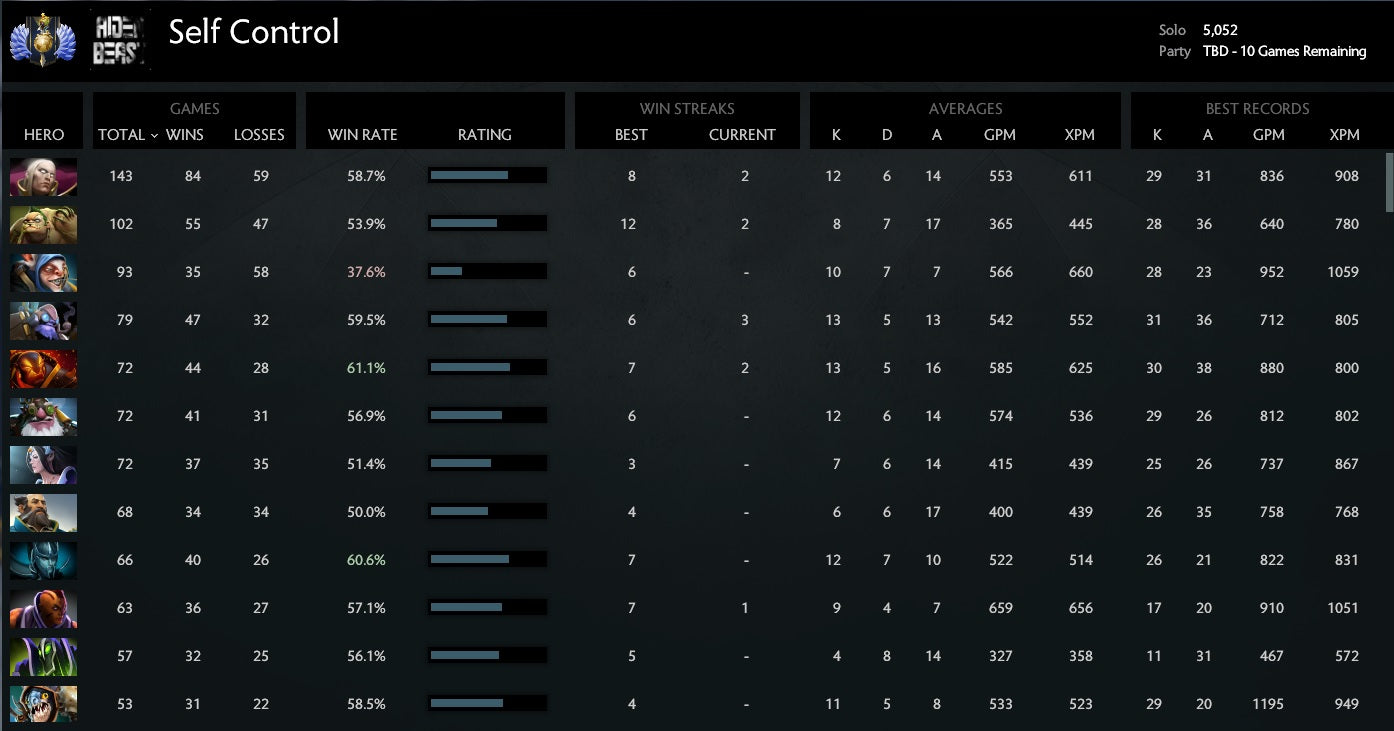Click the HERO column header
The height and width of the screenshot is (731, 1394).
(x=44, y=135)
